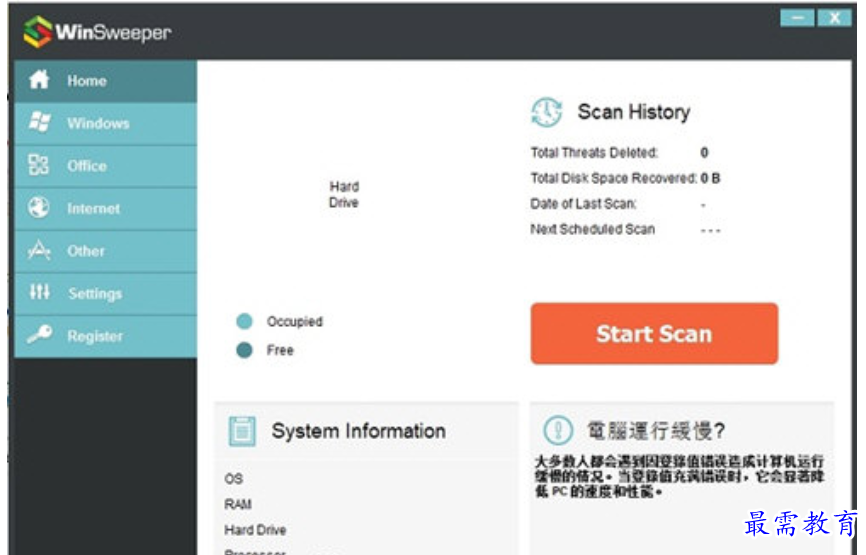Minimize the WinSweeper window

point(797,18)
